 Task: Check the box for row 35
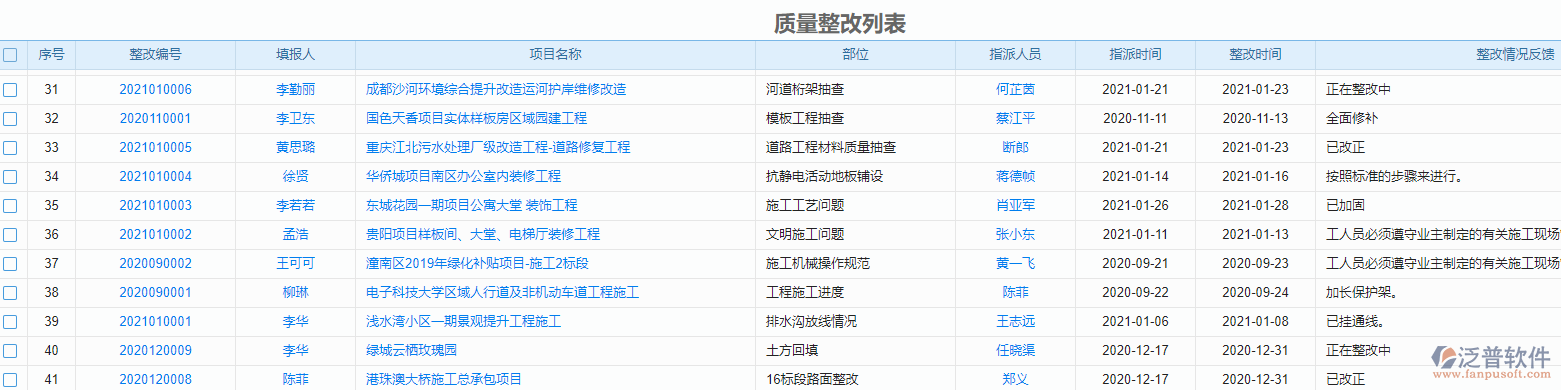tap(10, 206)
